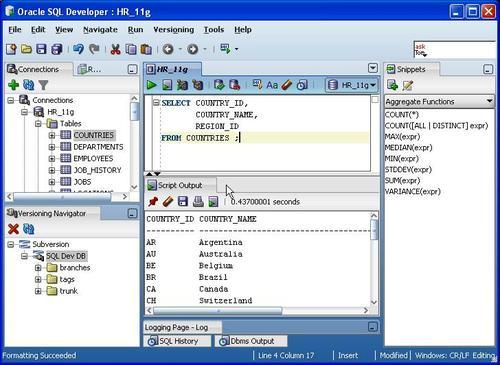Image resolution: width=500 pixels, height=365 pixels.
Task: Click the Copy toolbar icon
Action: point(131,49)
